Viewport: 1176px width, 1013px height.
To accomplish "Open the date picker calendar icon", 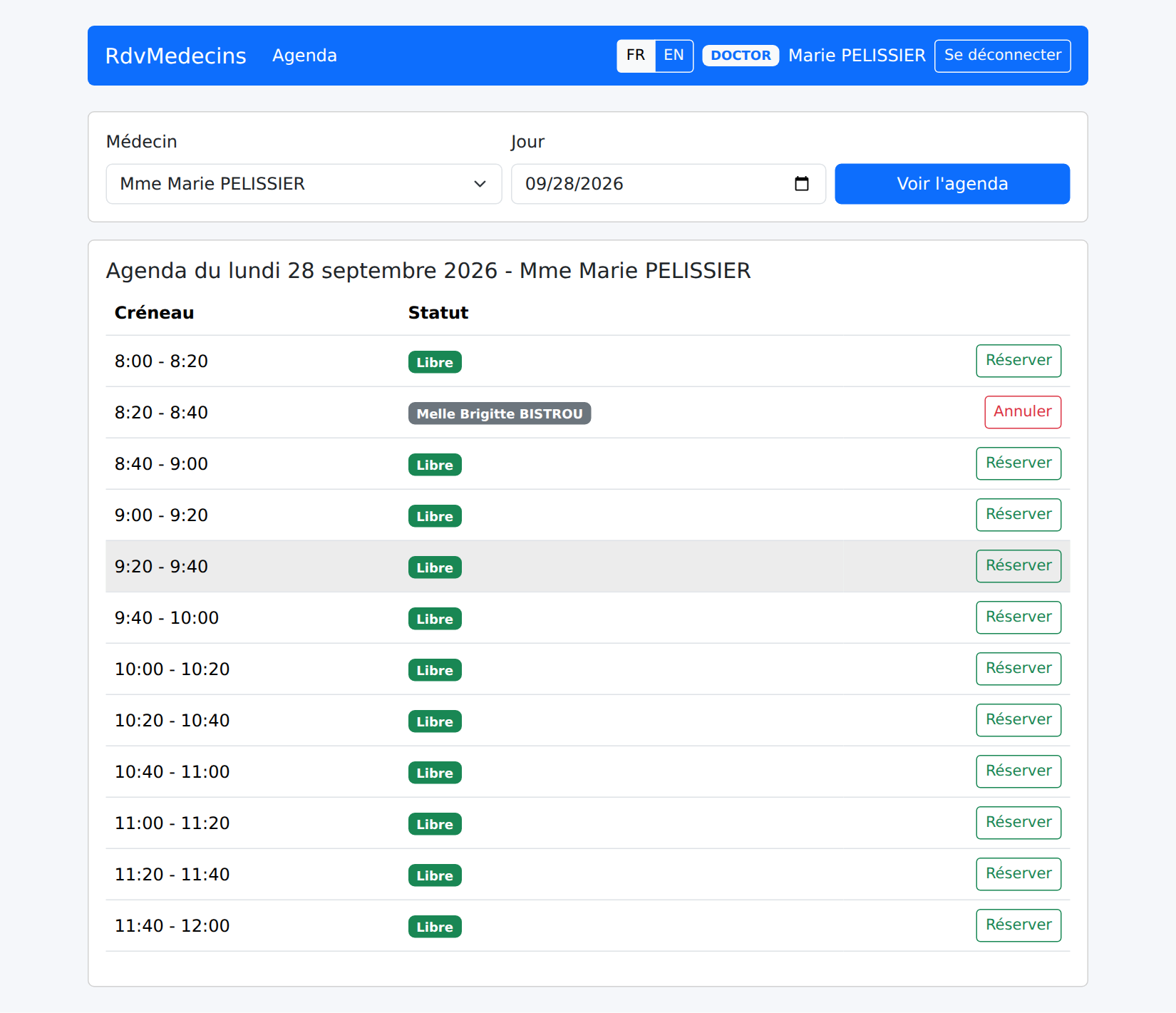I will tap(802, 184).
